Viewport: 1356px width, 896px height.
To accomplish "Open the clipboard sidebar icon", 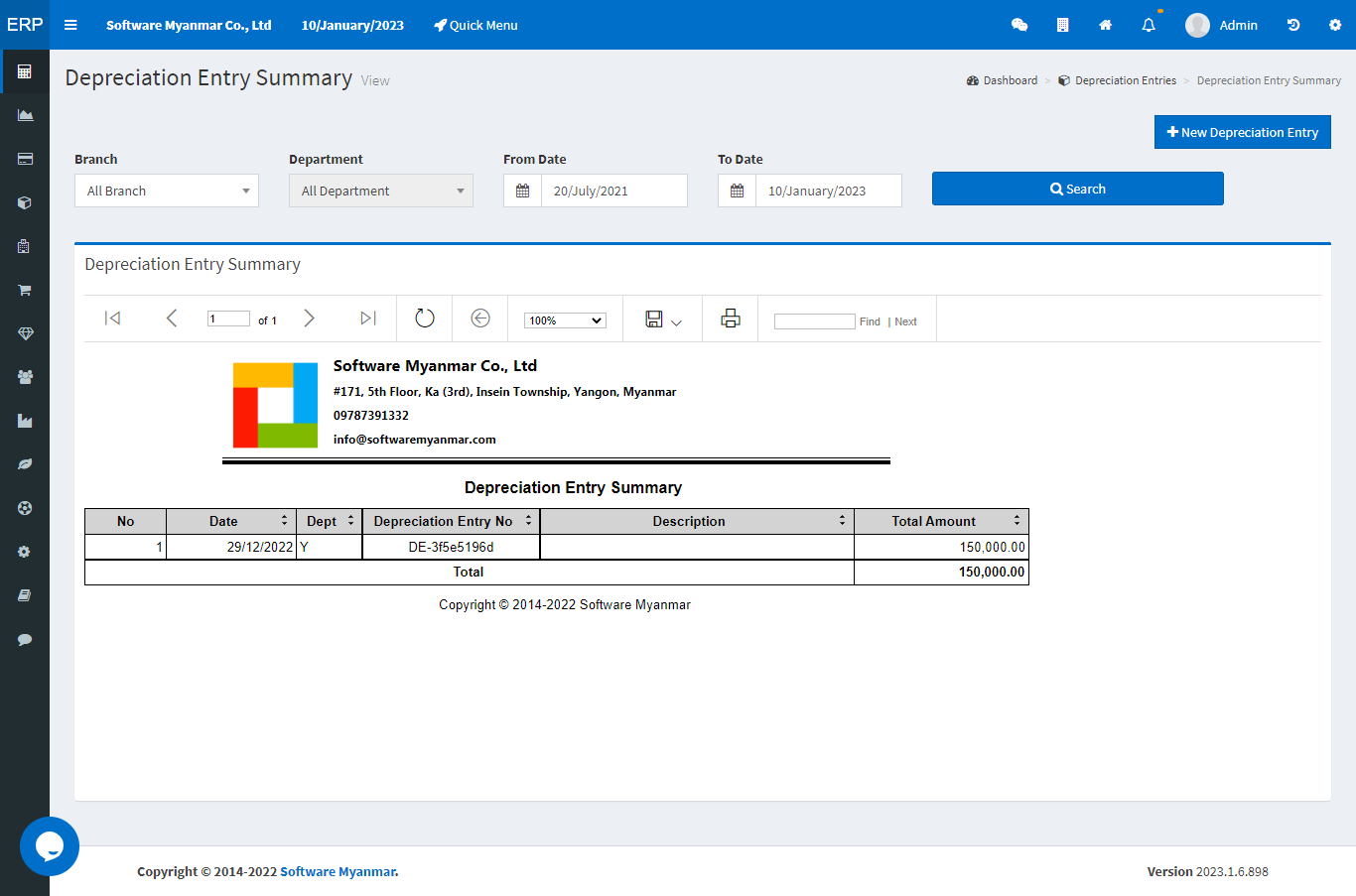I will click(25, 246).
